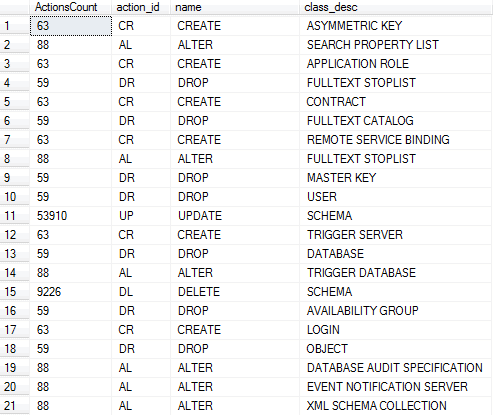
Task: Click the UPDATE name cell
Action: tap(235, 216)
